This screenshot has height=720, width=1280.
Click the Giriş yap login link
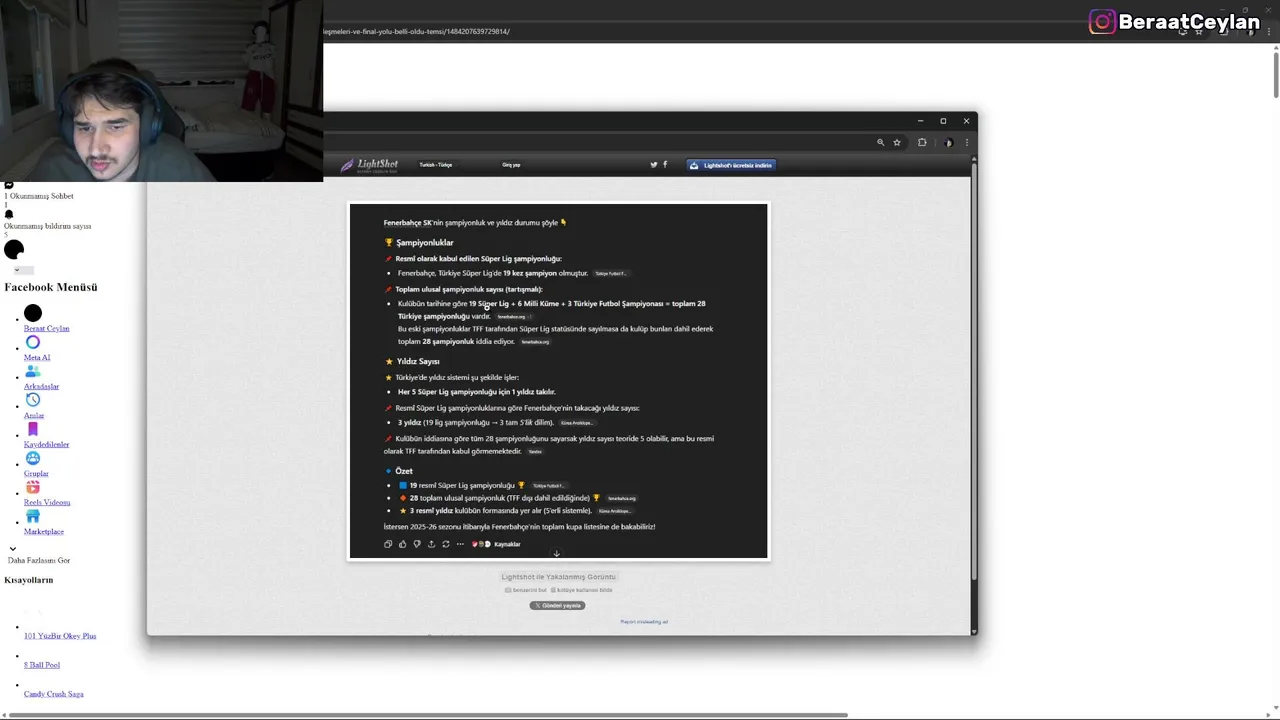pos(511,165)
